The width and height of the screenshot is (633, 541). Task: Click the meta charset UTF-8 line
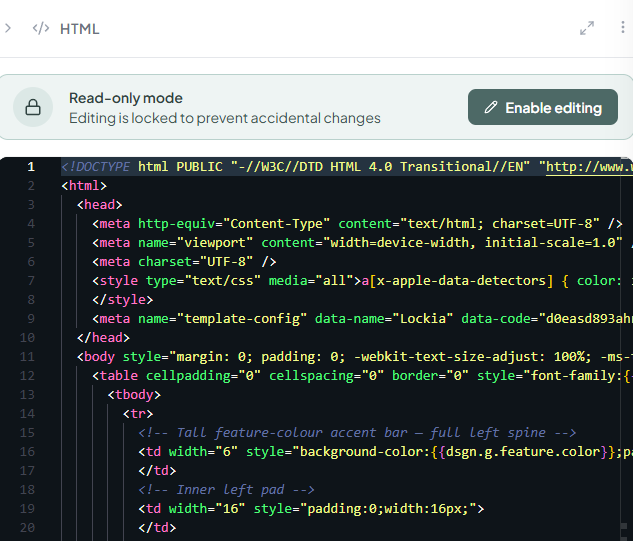[184, 262]
